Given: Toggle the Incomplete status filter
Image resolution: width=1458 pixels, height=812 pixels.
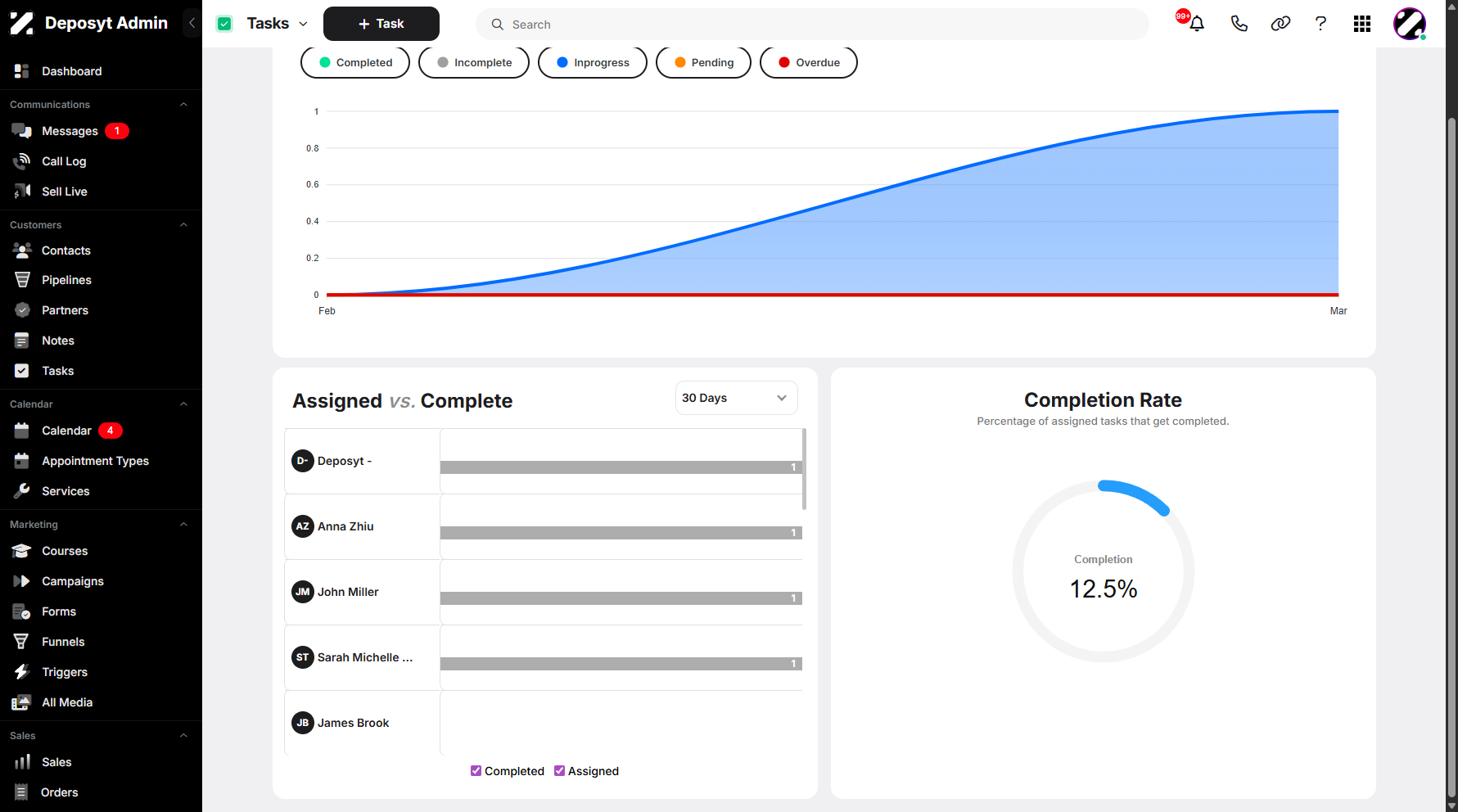Looking at the screenshot, I should [474, 62].
